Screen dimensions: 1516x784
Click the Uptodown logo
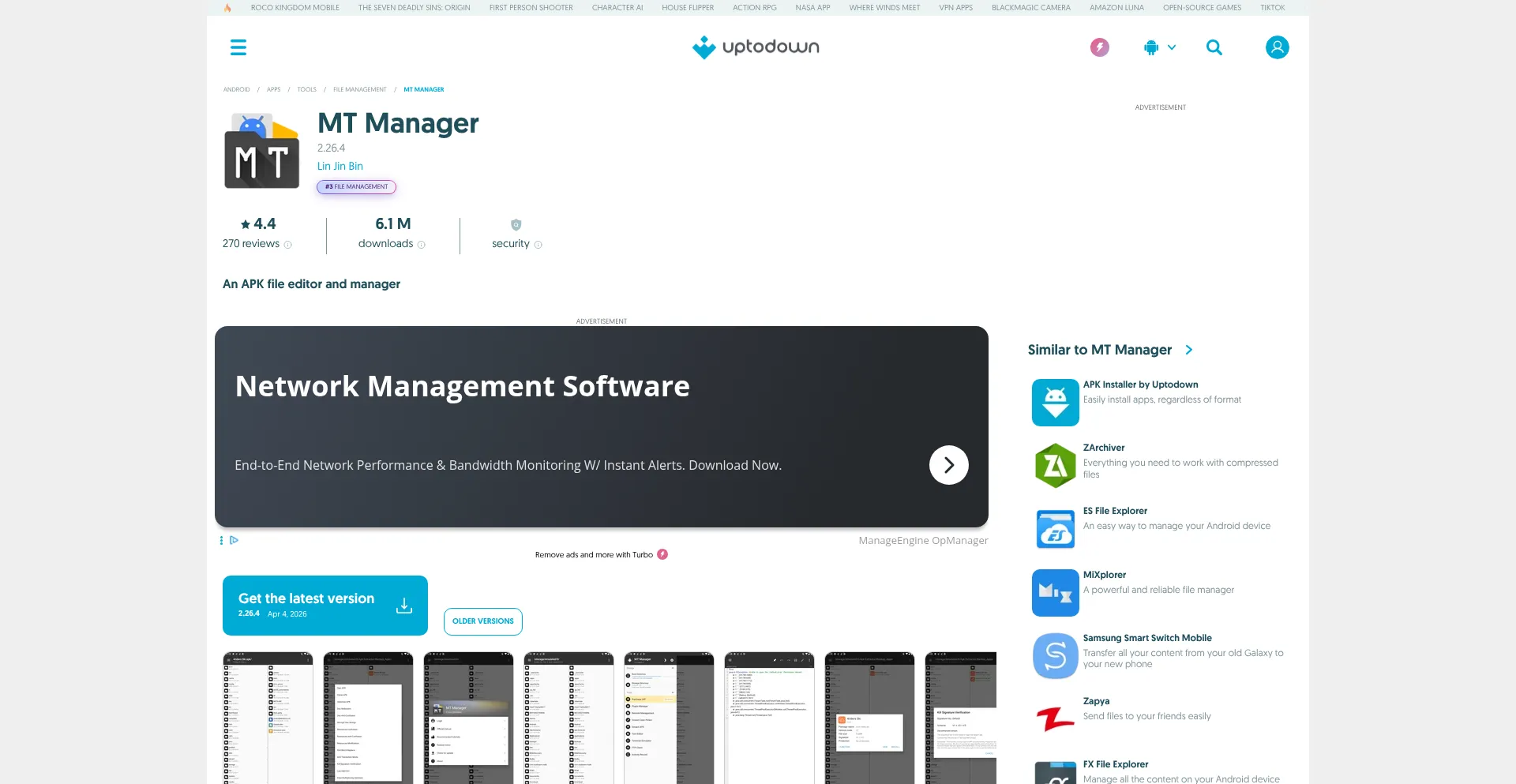[756, 47]
